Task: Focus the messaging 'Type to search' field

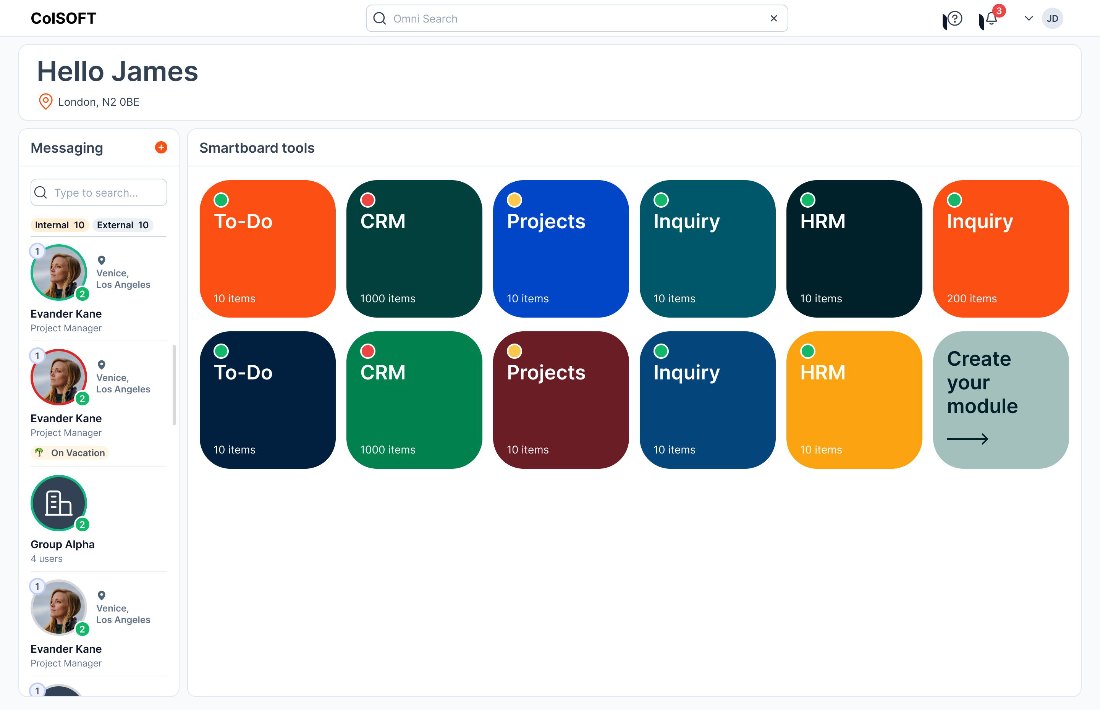Action: (98, 192)
